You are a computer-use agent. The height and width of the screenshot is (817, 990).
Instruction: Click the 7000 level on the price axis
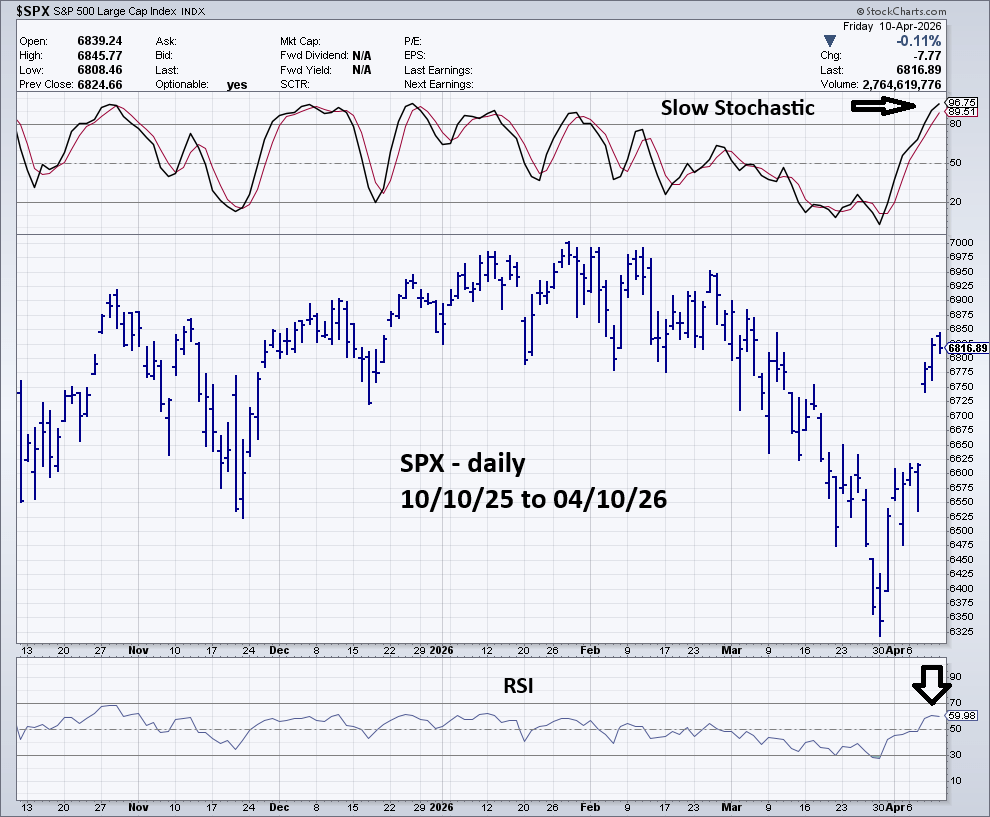(x=962, y=243)
